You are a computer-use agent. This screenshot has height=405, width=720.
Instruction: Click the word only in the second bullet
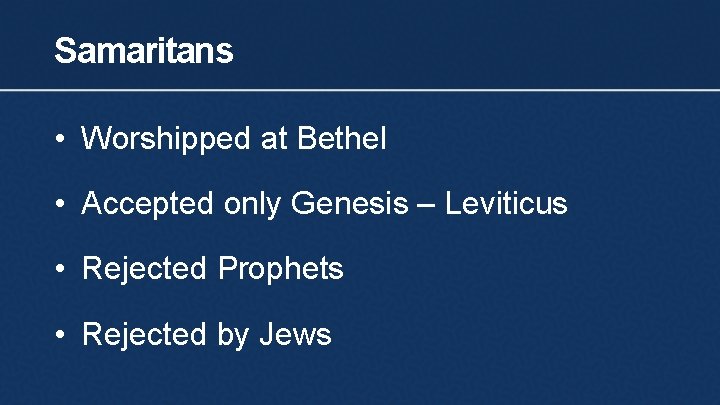pyautogui.click(x=253, y=204)
